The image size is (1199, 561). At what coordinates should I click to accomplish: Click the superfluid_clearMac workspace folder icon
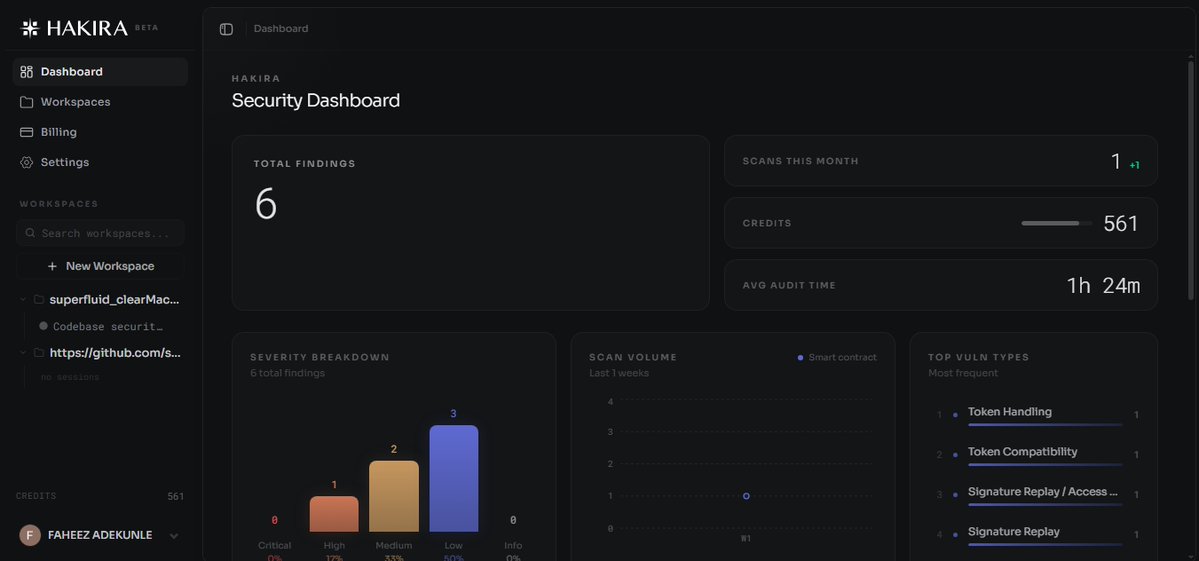(x=38, y=300)
